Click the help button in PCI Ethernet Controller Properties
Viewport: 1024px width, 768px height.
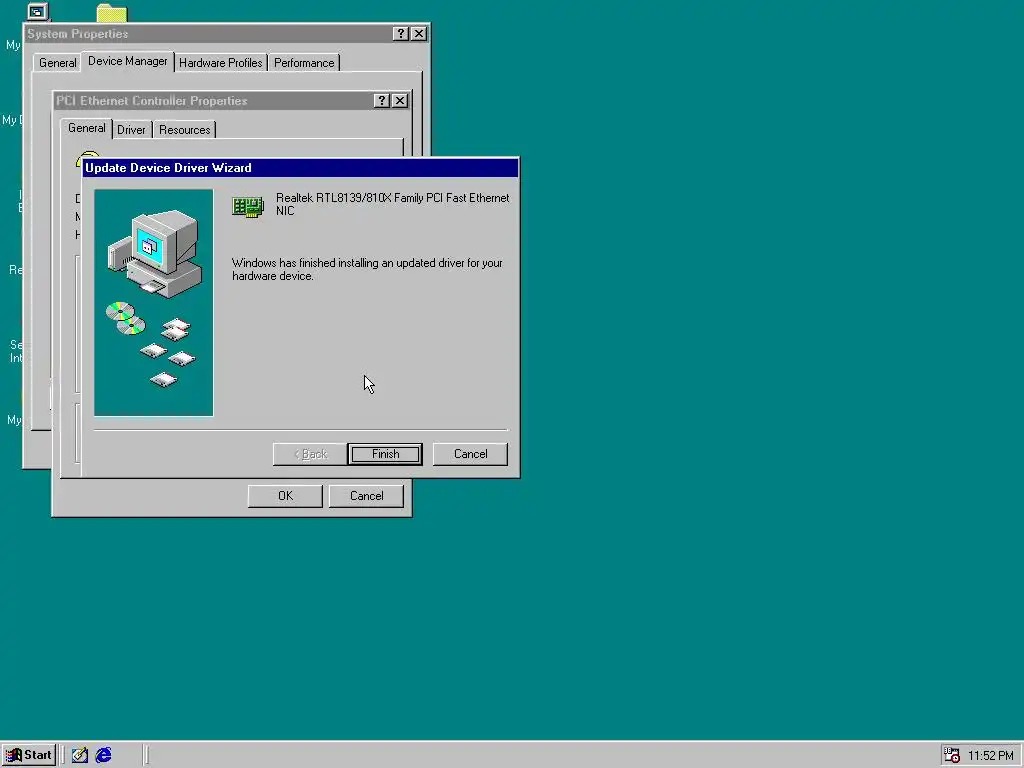point(382,101)
